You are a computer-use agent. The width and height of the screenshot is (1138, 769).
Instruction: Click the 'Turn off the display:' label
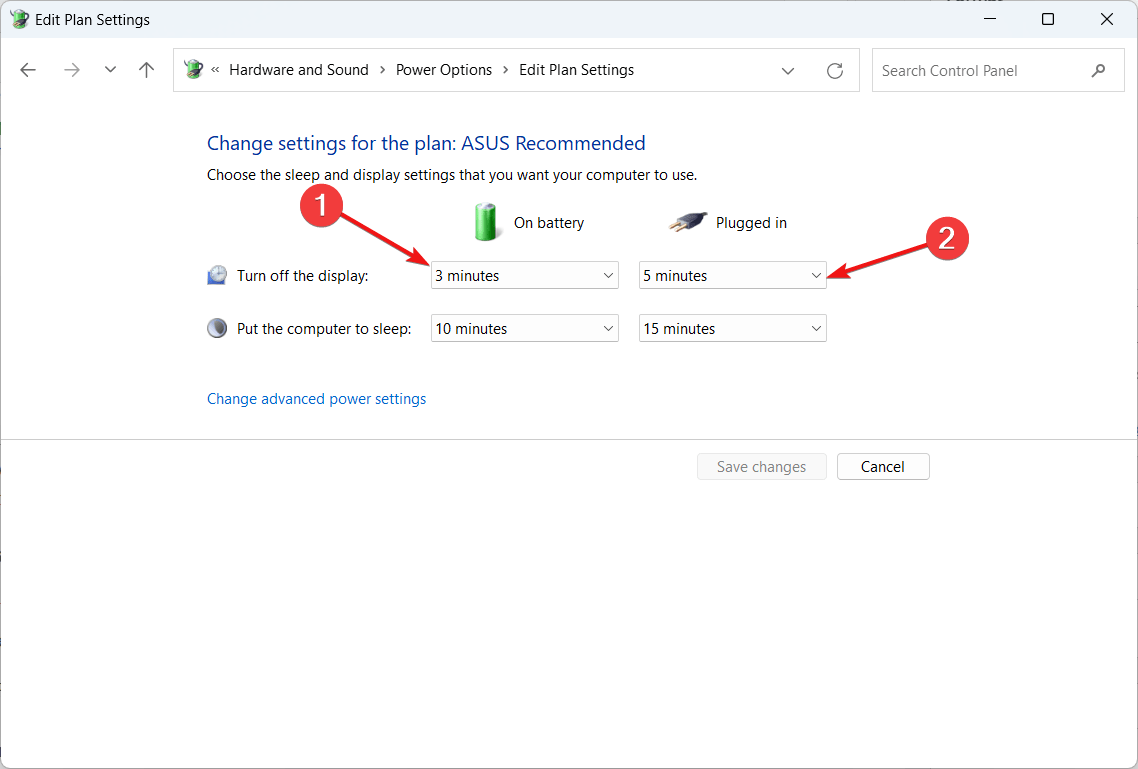(x=303, y=276)
